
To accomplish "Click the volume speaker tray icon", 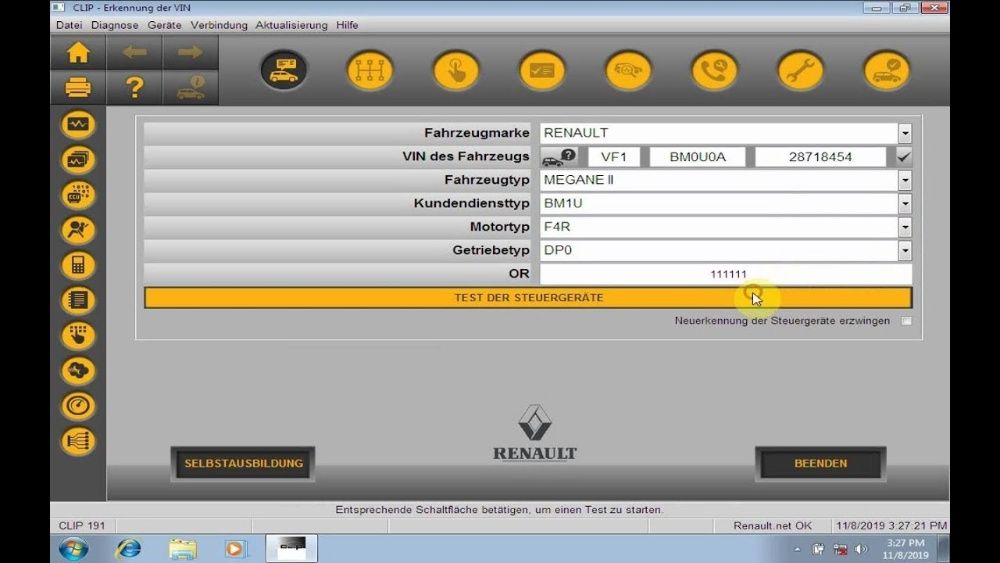I will point(861,549).
